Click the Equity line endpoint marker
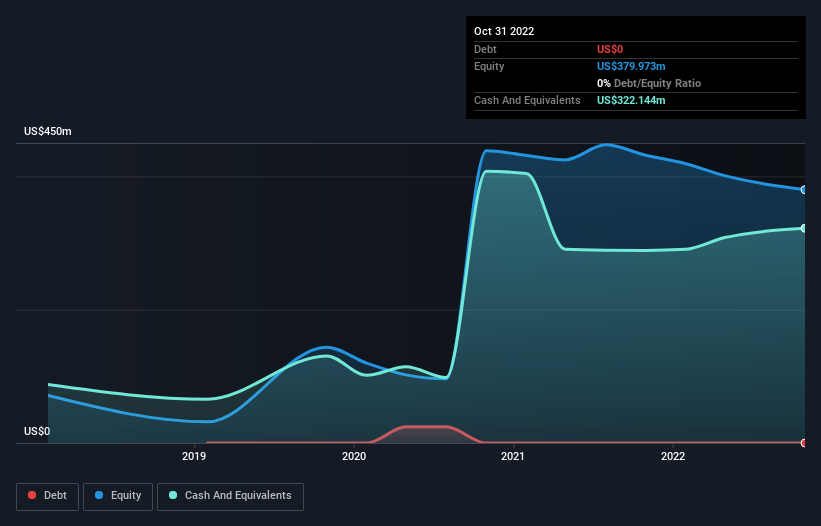The image size is (821, 526). tap(804, 189)
